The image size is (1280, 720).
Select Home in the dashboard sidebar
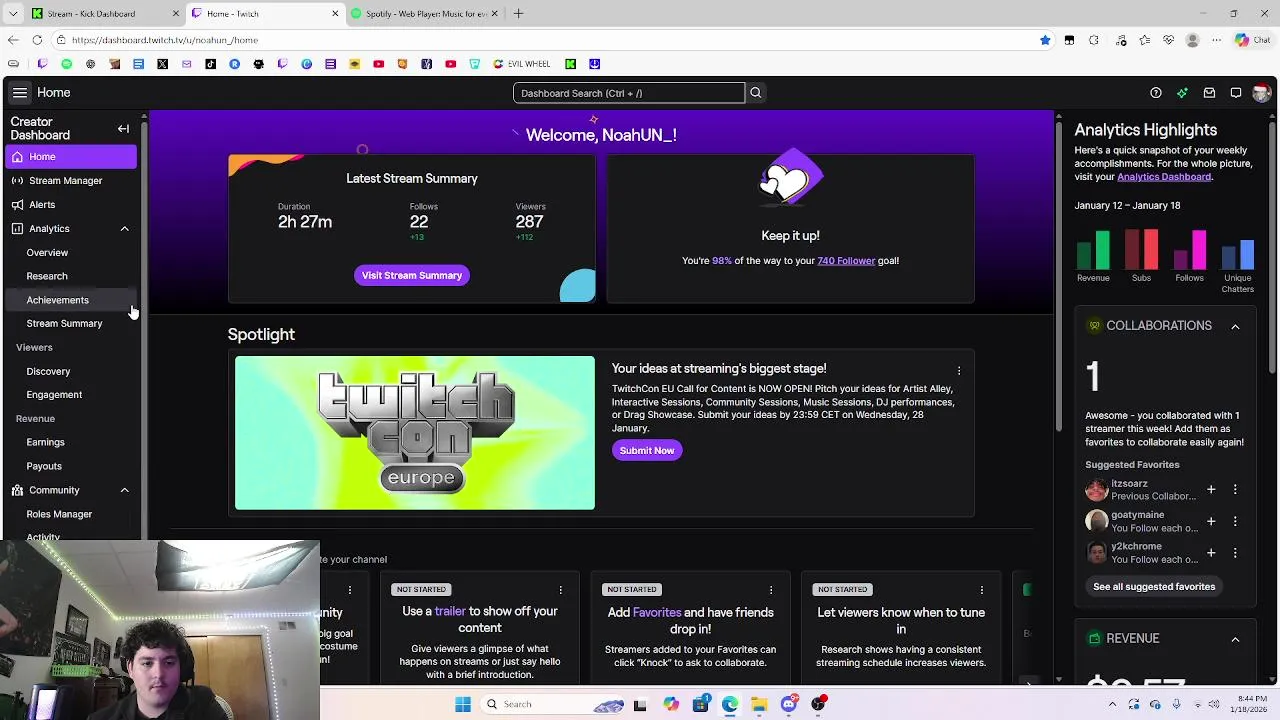(x=70, y=157)
